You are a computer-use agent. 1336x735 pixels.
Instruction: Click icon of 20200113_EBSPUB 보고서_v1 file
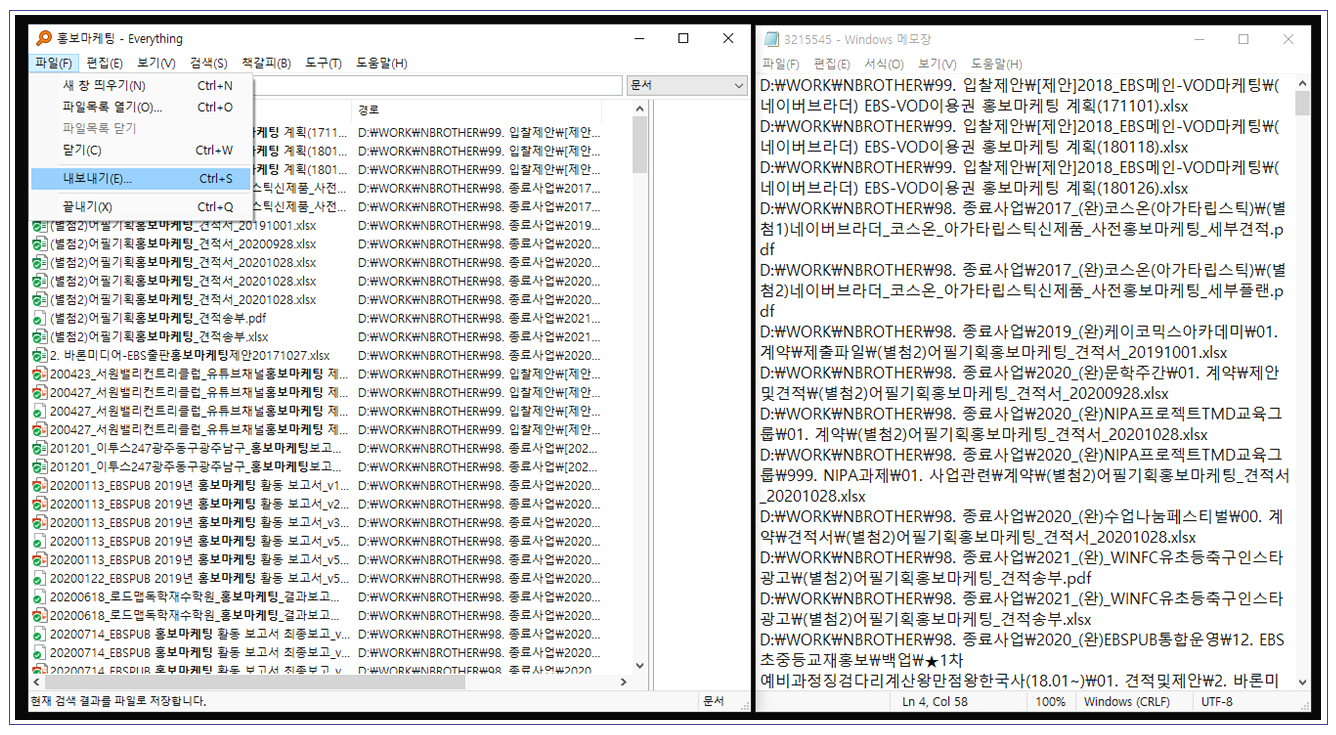[x=40, y=485]
